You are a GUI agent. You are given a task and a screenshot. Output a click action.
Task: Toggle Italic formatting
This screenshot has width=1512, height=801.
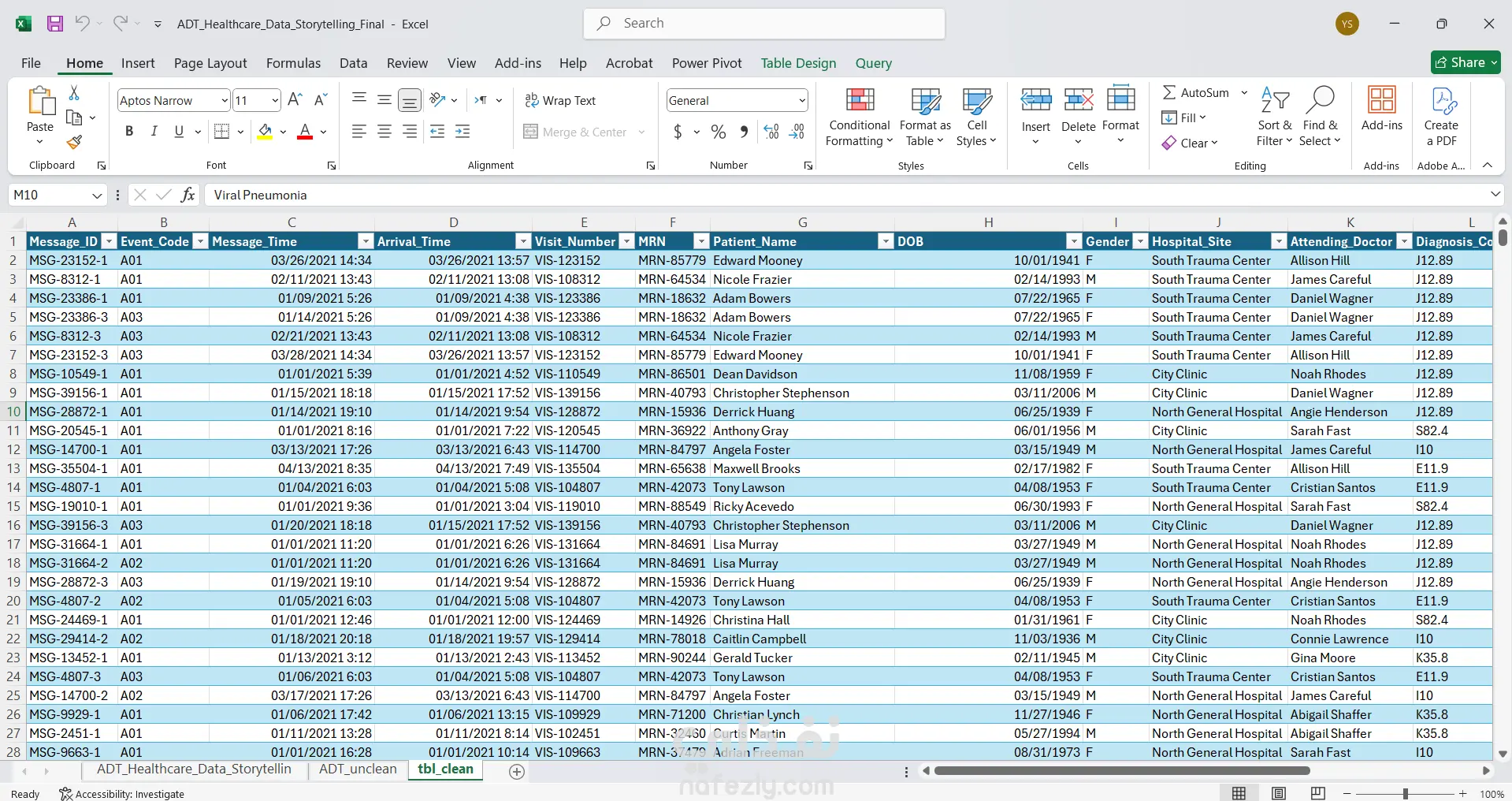(154, 132)
